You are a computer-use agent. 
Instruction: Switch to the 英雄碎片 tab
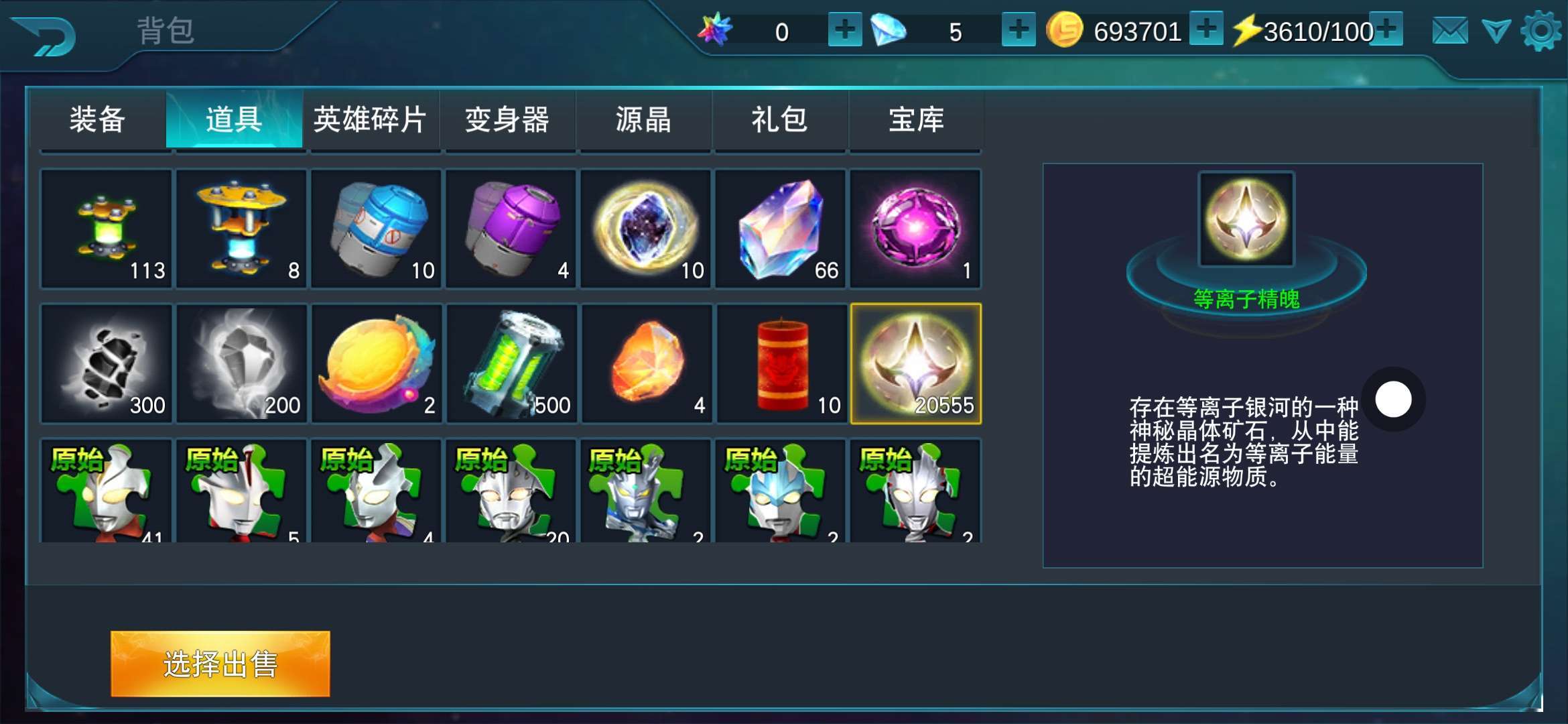pos(371,119)
